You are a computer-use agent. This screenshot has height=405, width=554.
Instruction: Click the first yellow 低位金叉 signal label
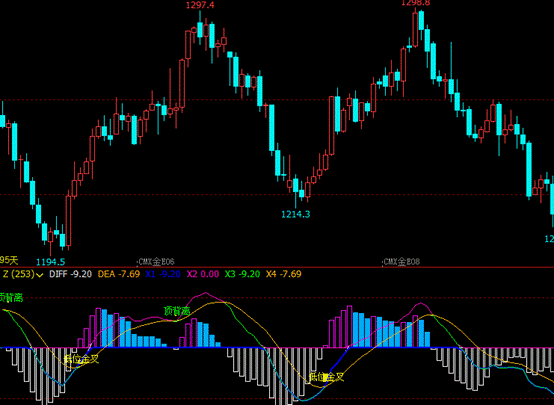pyautogui.click(x=81, y=359)
